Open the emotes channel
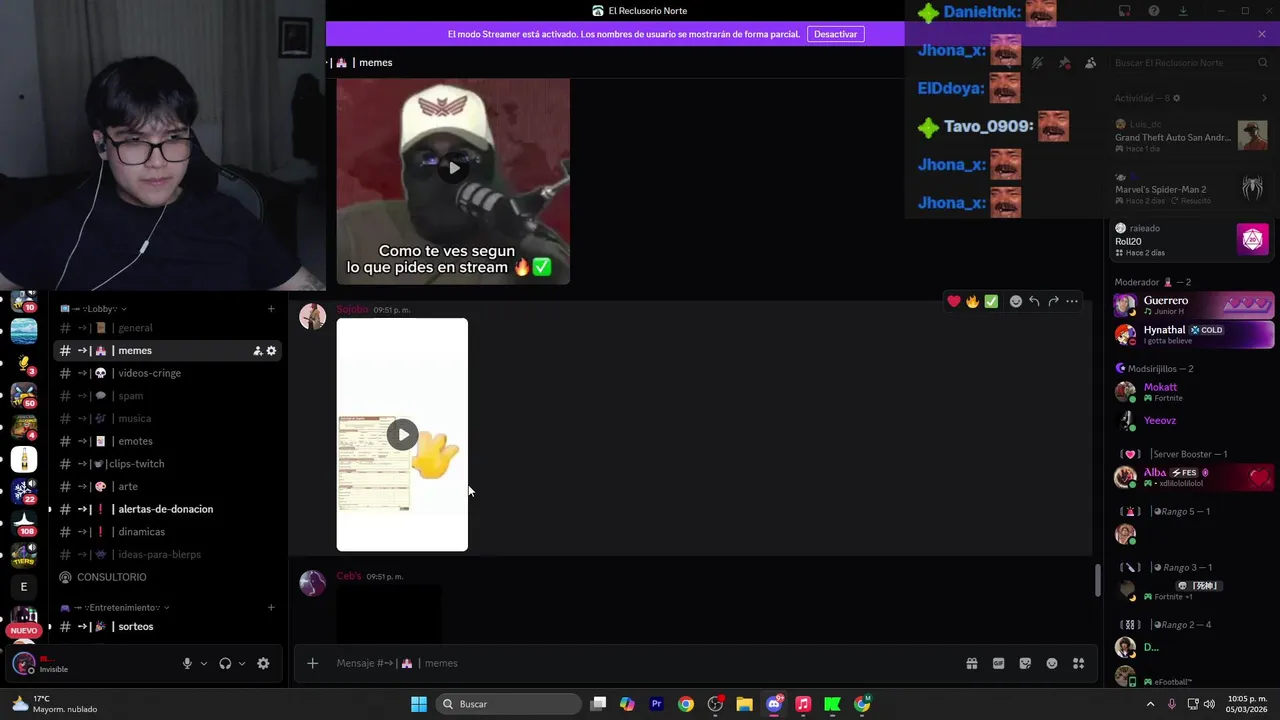Screen dimensions: 1280x720 pyautogui.click(x=166, y=441)
